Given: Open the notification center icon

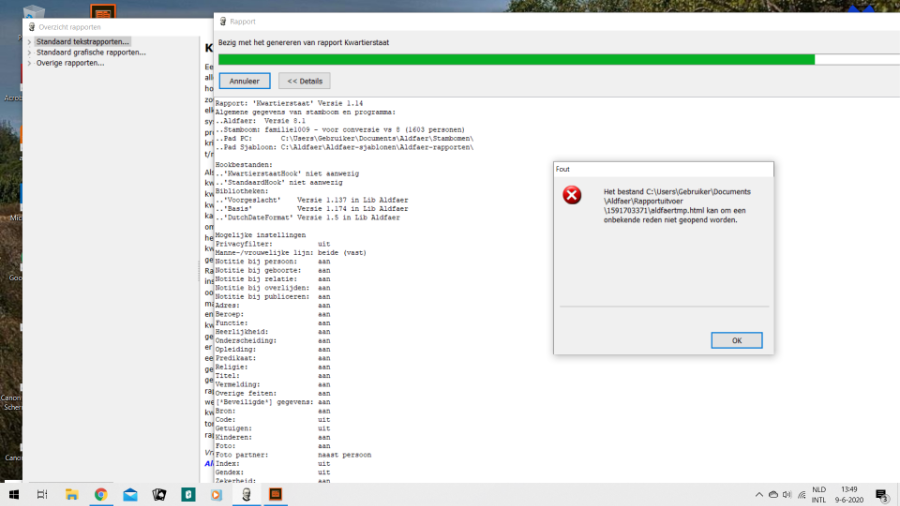Looking at the screenshot, I should [882, 495].
